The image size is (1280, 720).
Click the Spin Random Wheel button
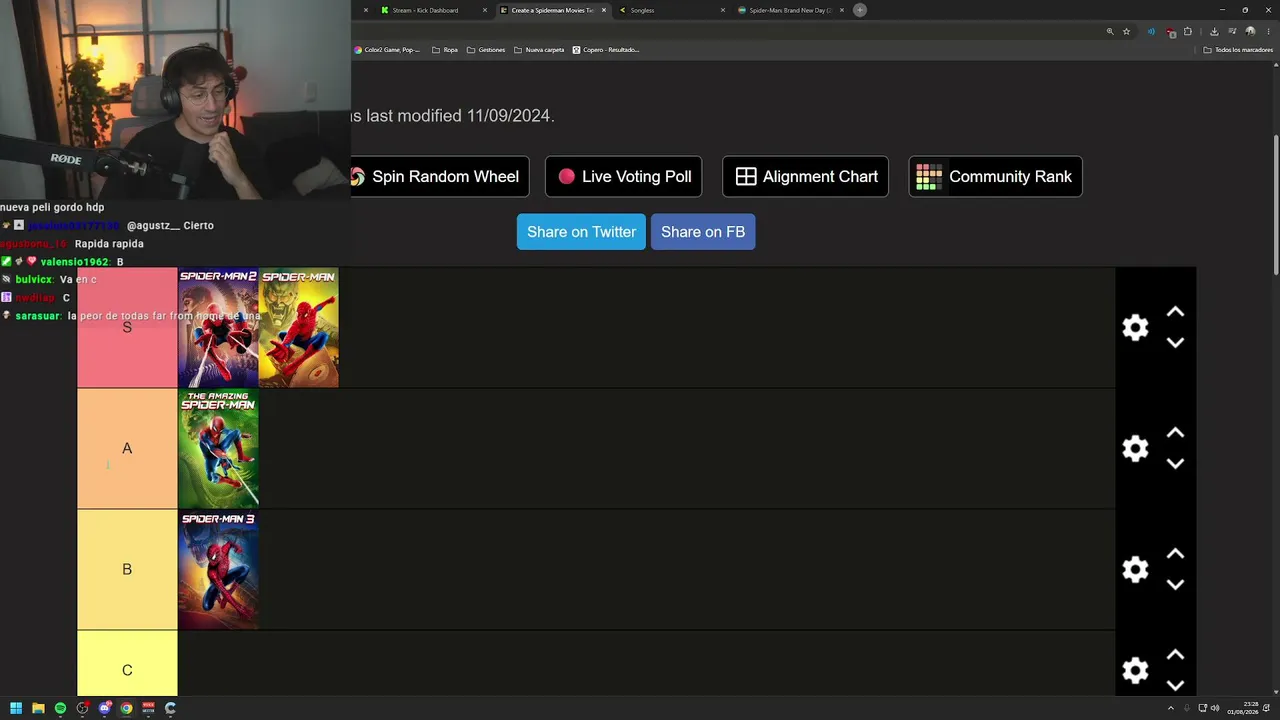point(440,176)
